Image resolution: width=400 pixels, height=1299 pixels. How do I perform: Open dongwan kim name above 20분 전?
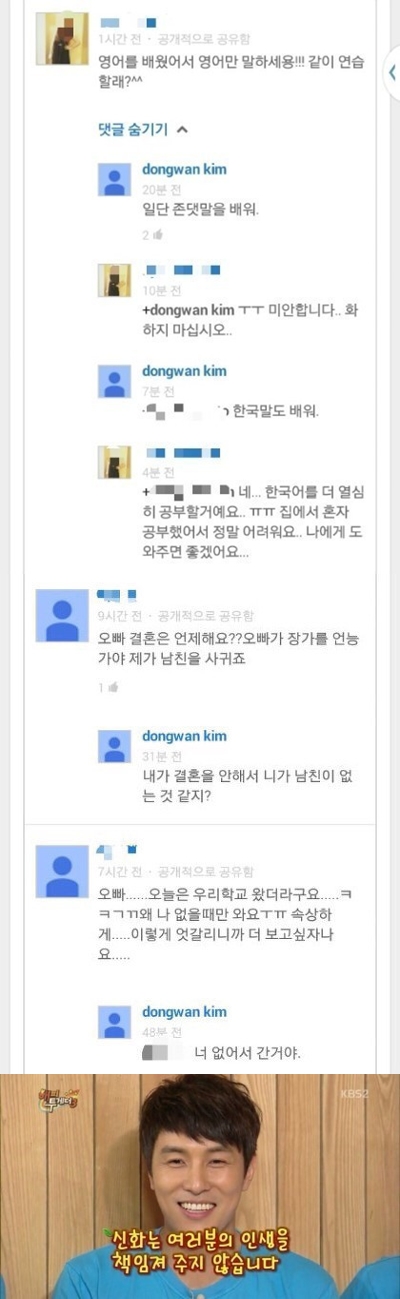pos(184,170)
